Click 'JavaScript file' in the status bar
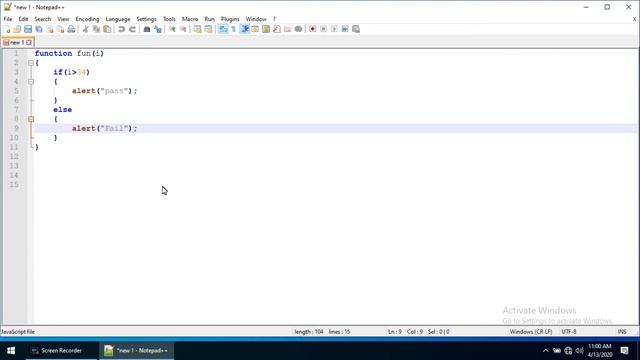The height and width of the screenshot is (360, 640). coord(18,332)
